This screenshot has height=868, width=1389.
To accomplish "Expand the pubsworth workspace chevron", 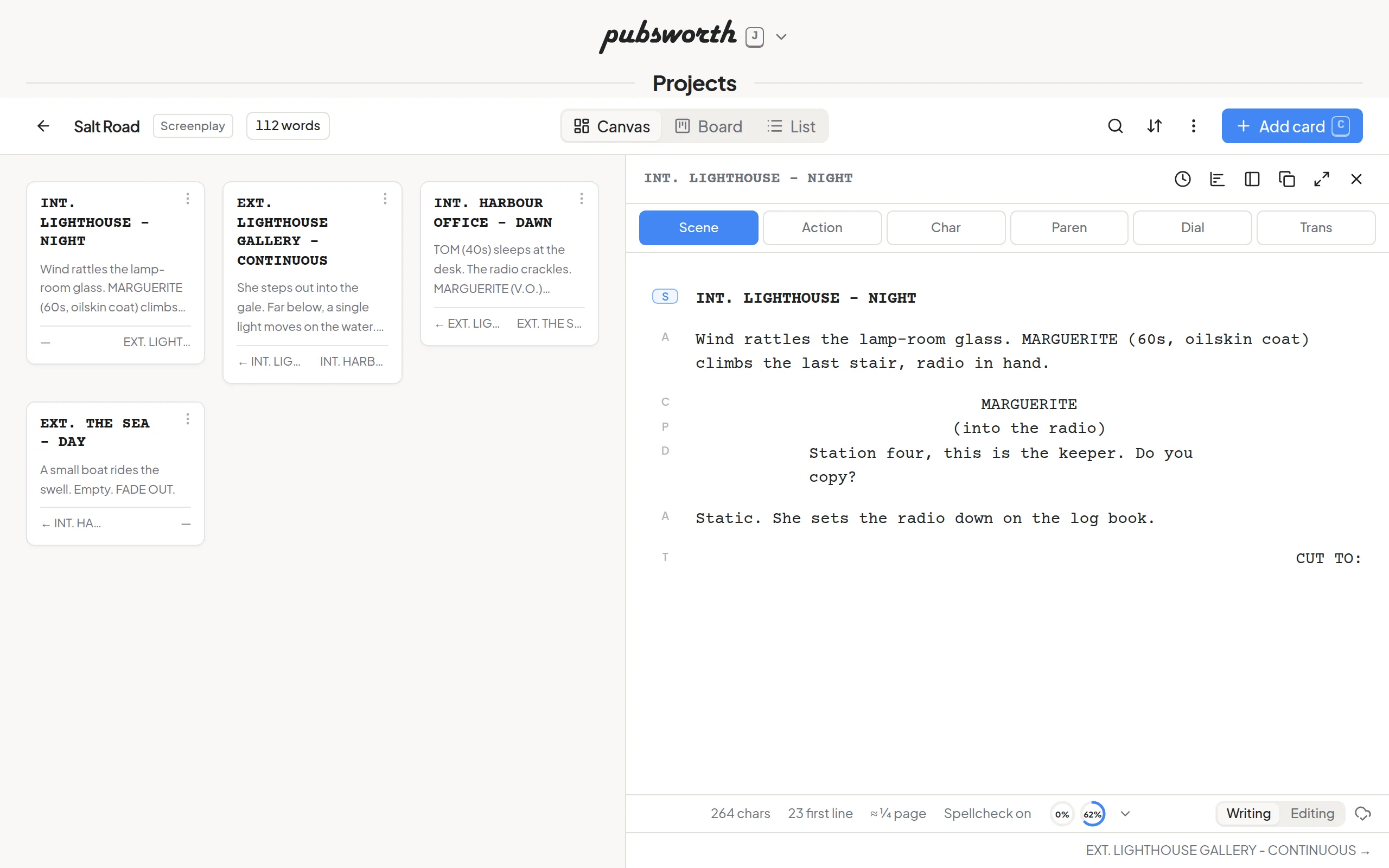I will [781, 37].
